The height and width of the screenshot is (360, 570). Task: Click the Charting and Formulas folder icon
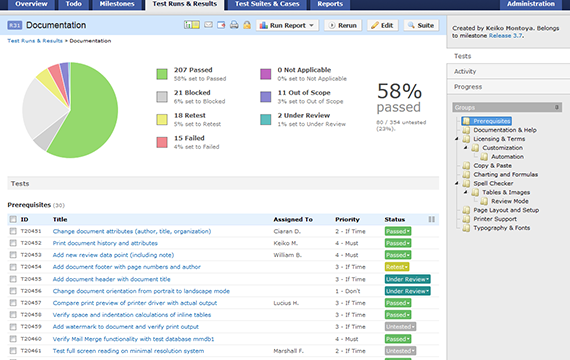(466, 175)
